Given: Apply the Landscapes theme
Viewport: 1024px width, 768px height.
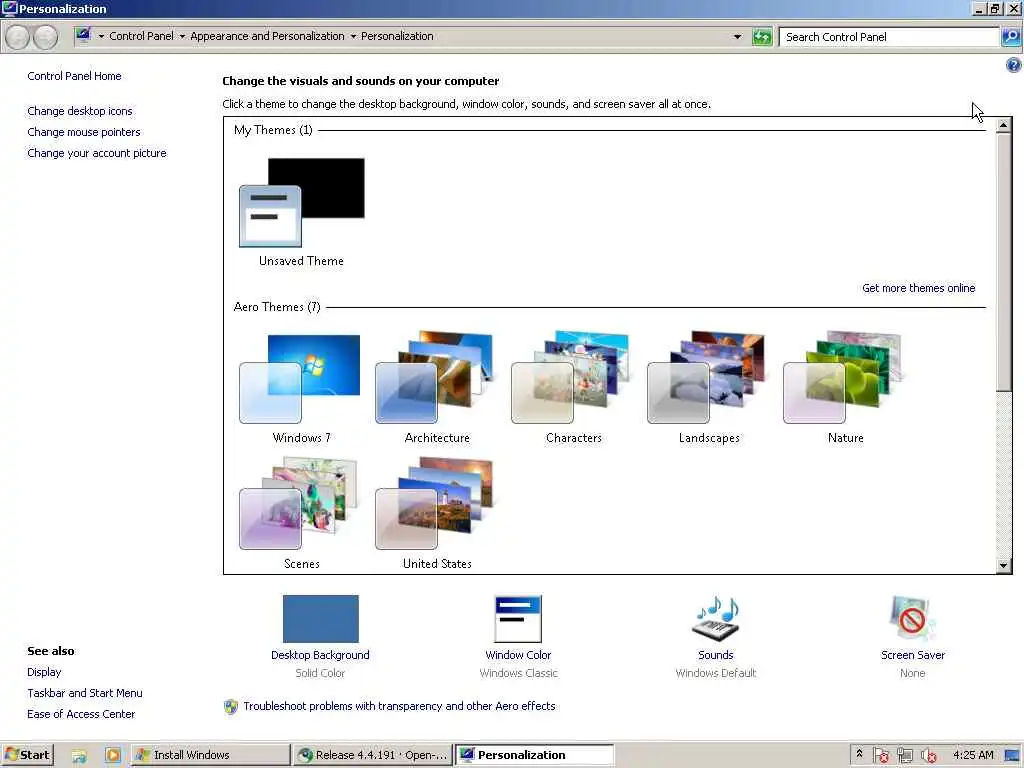Looking at the screenshot, I should 706,377.
